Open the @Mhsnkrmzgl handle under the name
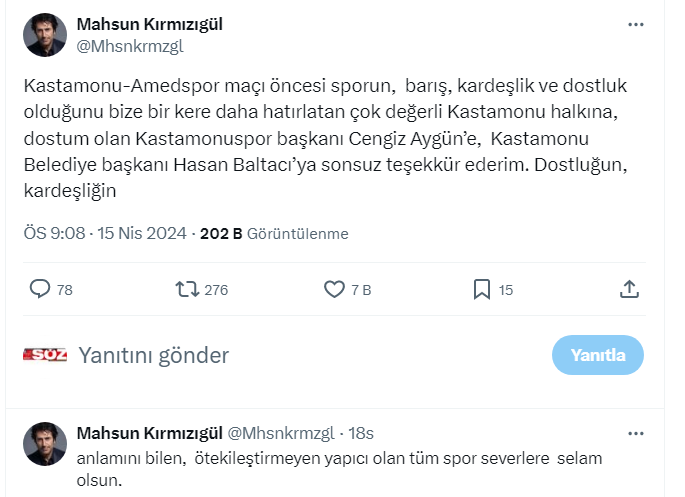Screen dimensions: 685x497 pos(130,45)
